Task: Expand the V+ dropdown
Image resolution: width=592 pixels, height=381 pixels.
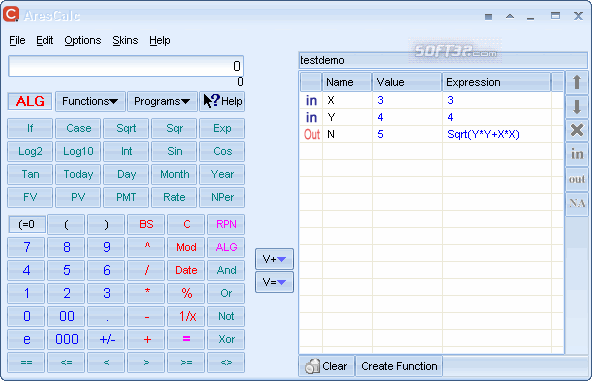Action: click(x=274, y=259)
